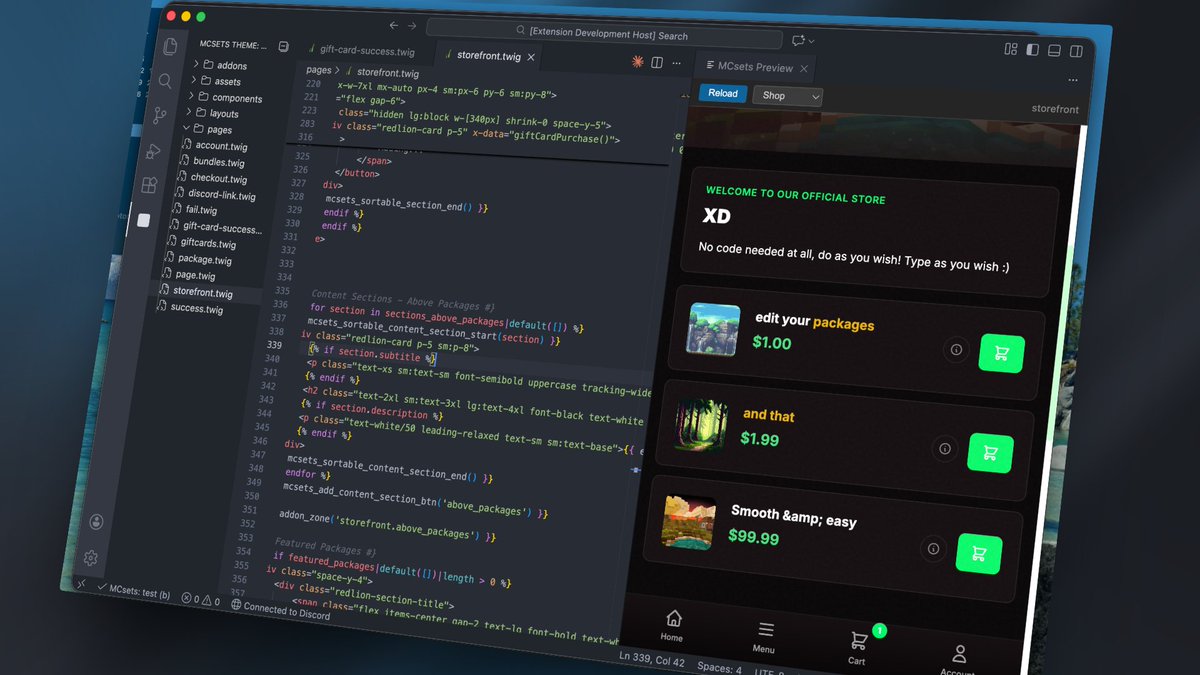Expand the chat icon dropdown chevron
Viewport: 1200px width, 675px height.
tap(811, 41)
